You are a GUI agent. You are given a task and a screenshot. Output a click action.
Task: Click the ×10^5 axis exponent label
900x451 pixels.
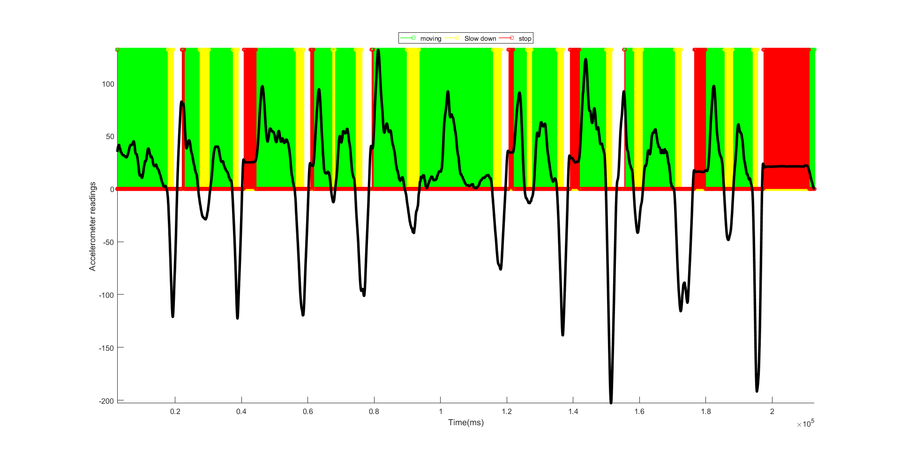tap(805, 423)
